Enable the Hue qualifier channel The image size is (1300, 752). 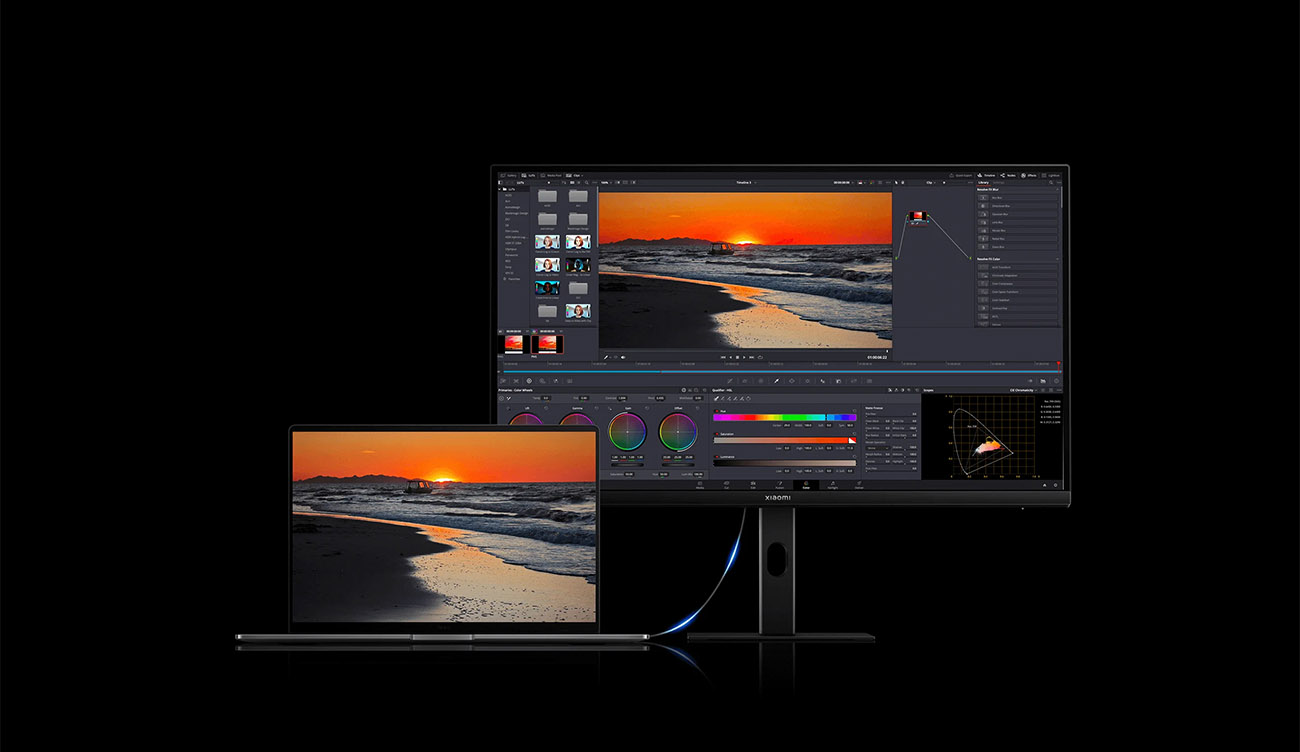(717, 411)
